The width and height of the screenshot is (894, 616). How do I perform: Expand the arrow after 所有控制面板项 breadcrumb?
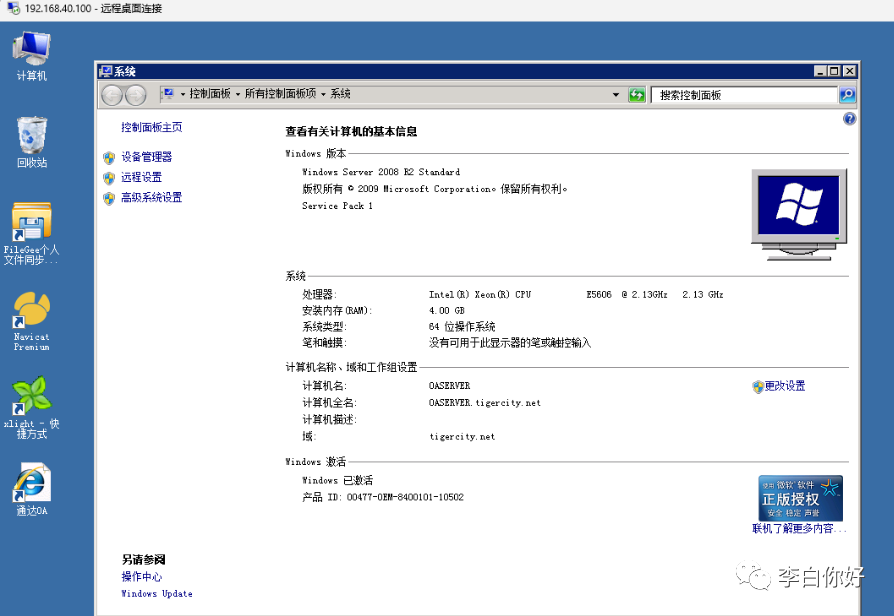coord(323,94)
